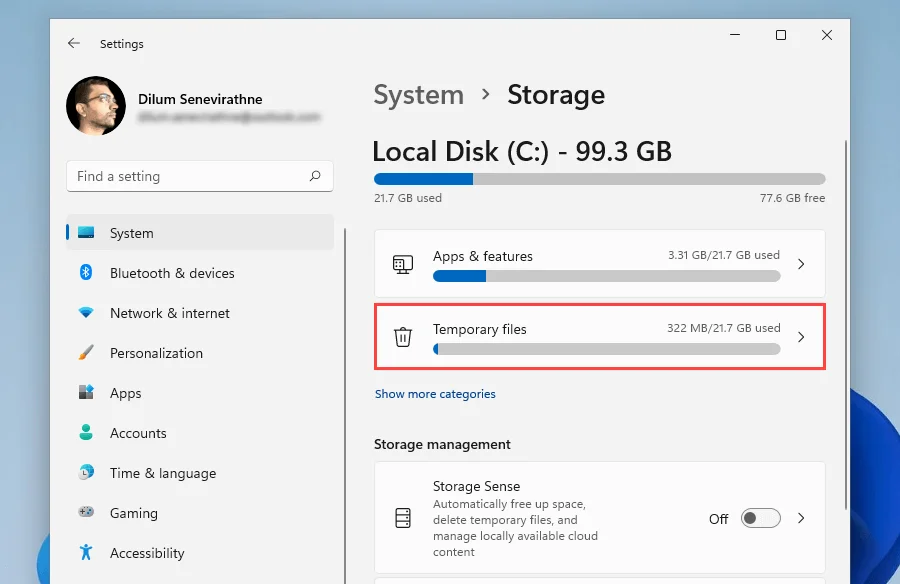This screenshot has height=584, width=900.
Task: Click the Bluetooth icon in sidebar
Action: click(86, 272)
